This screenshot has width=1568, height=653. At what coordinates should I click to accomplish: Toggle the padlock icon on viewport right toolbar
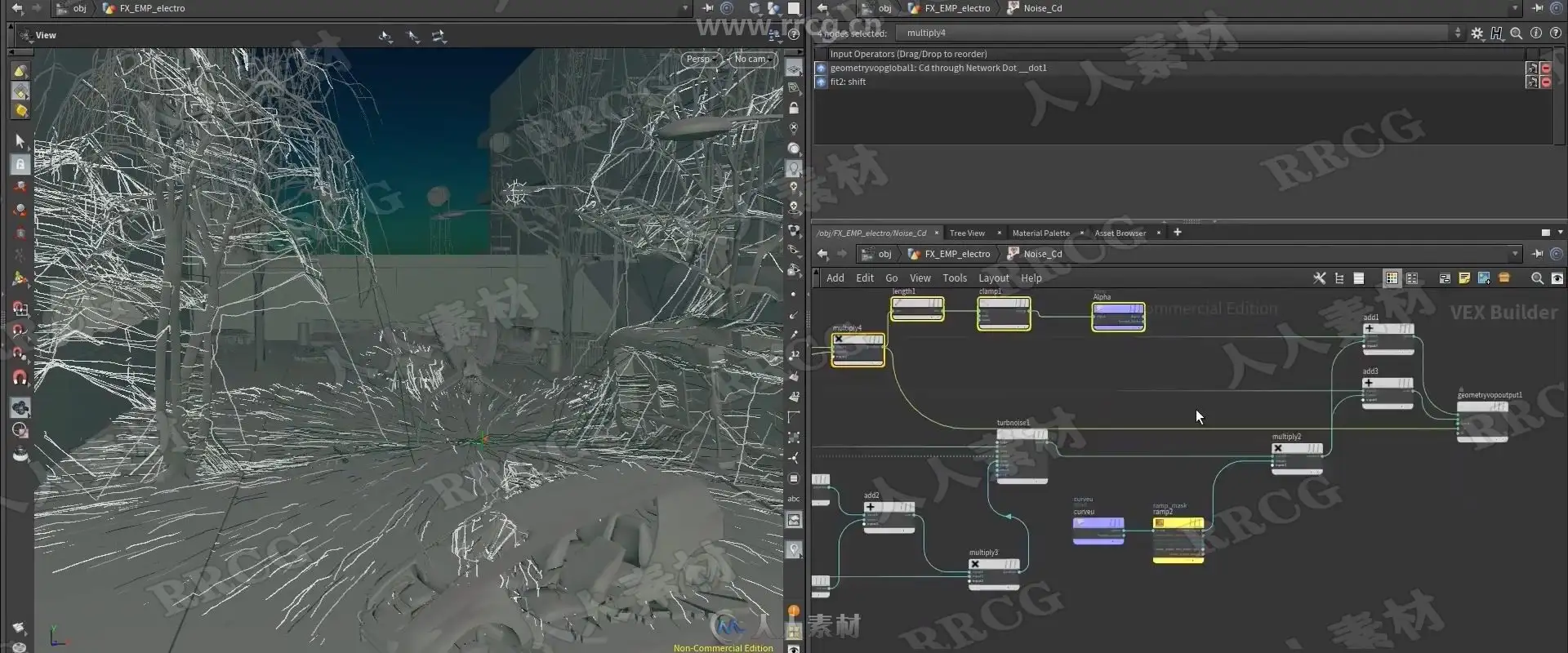pos(793,108)
